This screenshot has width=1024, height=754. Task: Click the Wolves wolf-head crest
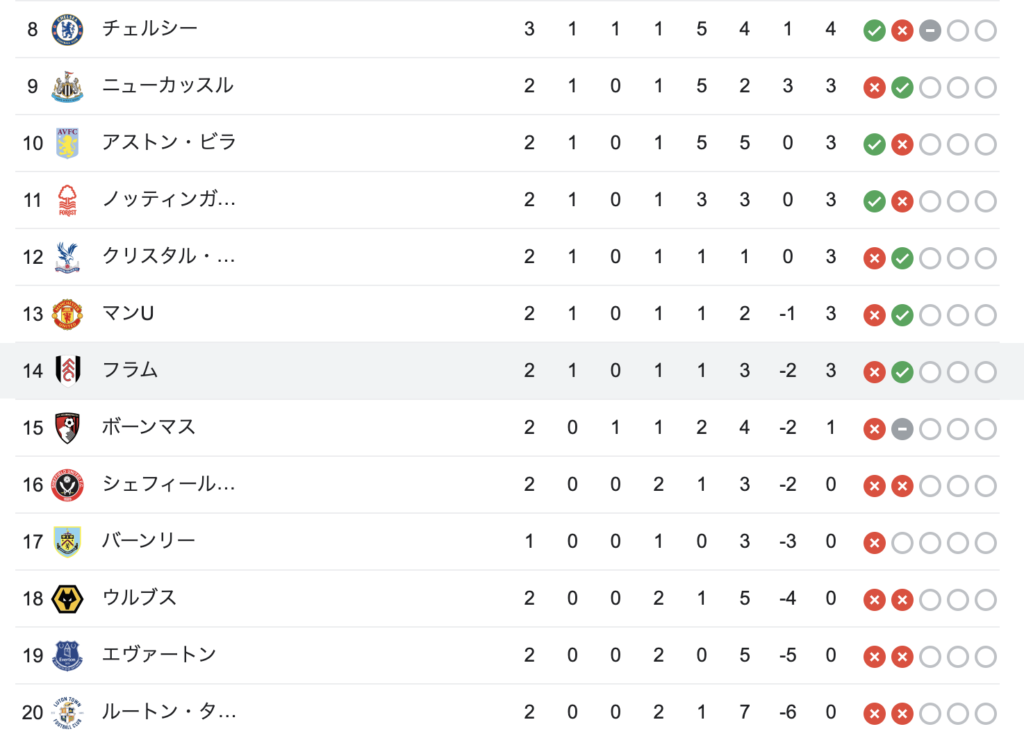click(67, 599)
